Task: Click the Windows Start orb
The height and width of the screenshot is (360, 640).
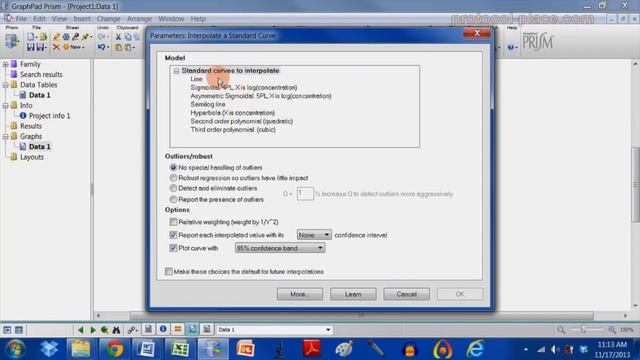Action: pos(16,349)
